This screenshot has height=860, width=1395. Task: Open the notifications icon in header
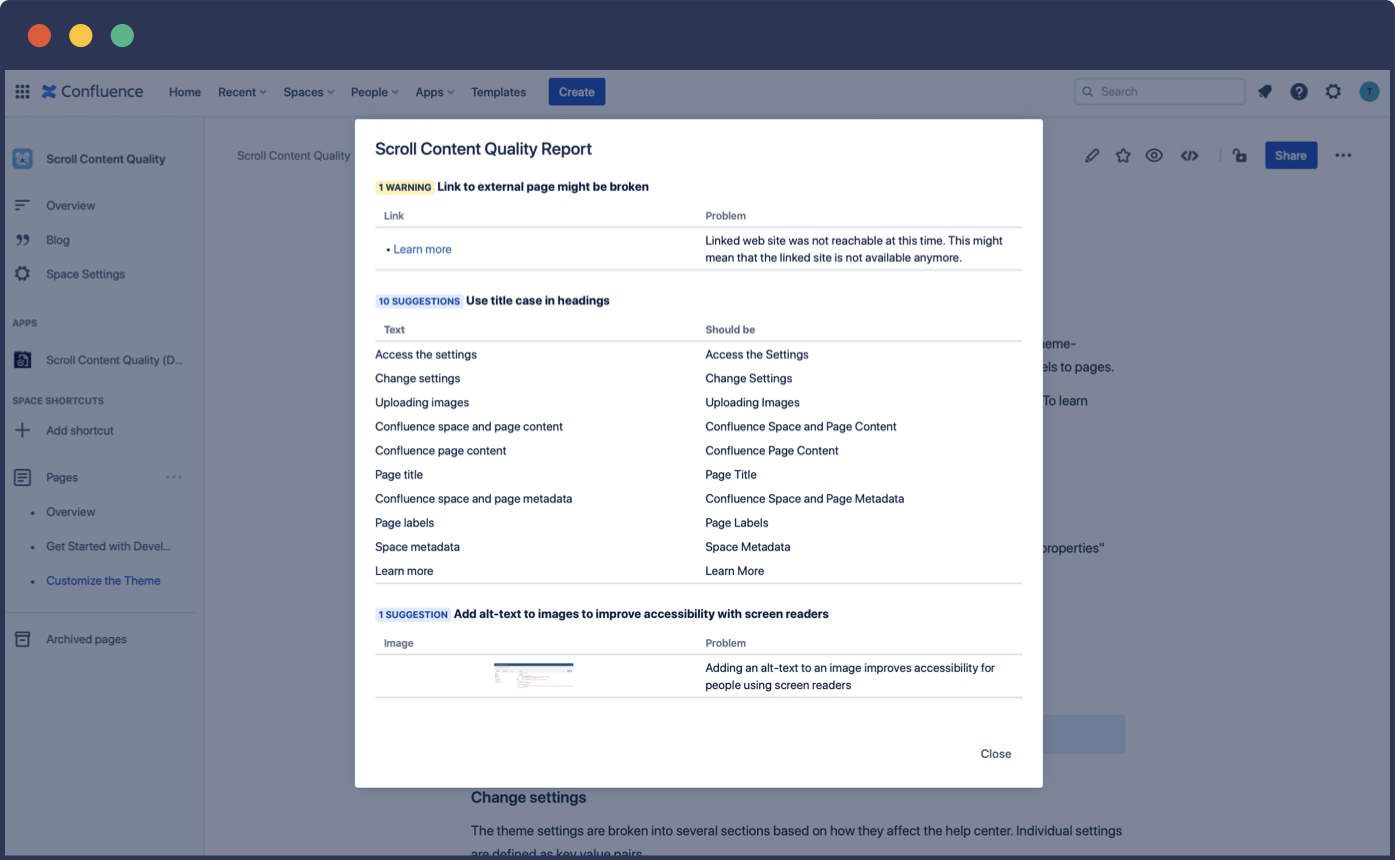click(1265, 92)
